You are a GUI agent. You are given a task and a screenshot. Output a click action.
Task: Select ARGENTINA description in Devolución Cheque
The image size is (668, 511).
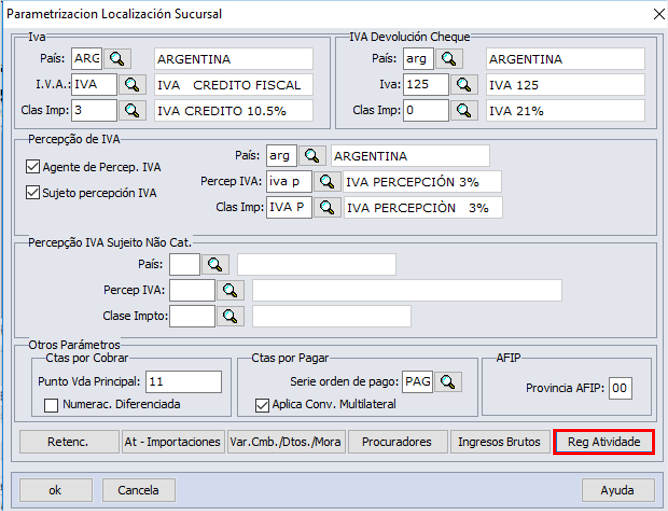[x=565, y=59]
